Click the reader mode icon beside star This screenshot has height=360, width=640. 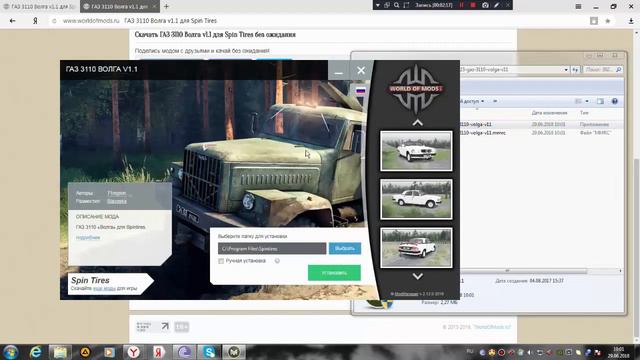[594, 21]
